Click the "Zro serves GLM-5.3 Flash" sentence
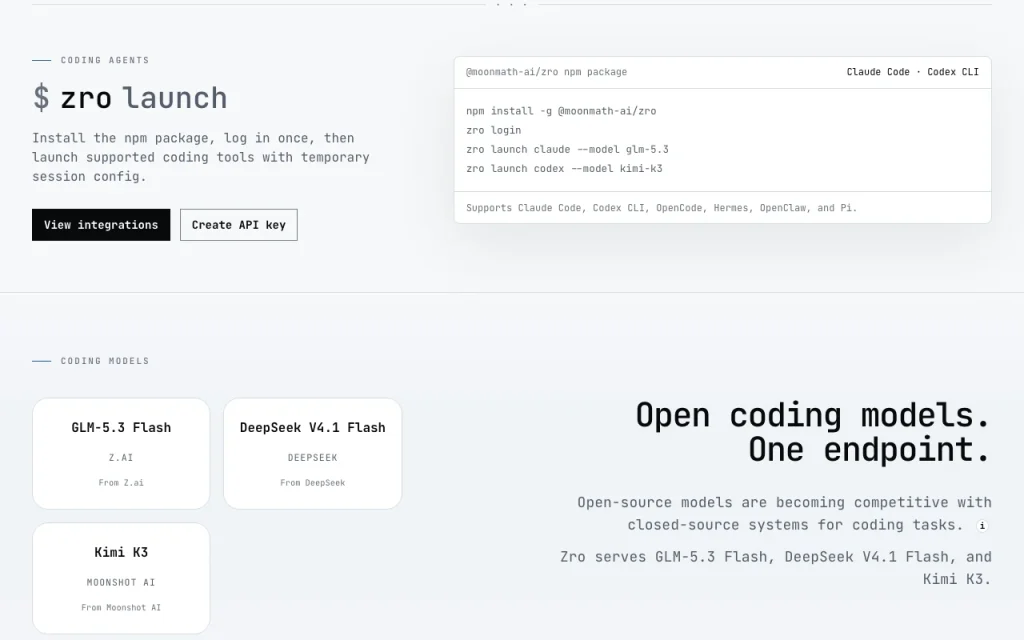 tap(776, 568)
